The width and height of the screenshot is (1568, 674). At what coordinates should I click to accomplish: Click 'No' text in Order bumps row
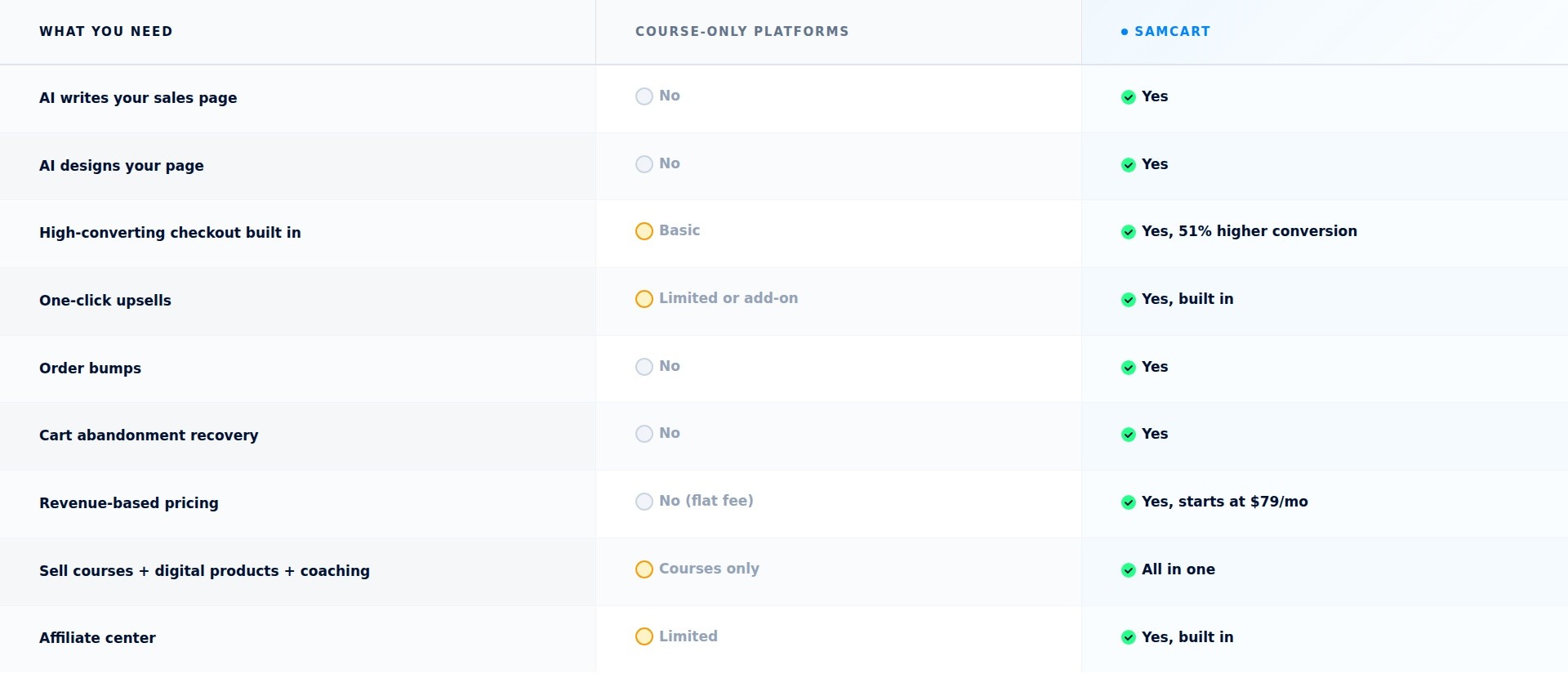(670, 366)
